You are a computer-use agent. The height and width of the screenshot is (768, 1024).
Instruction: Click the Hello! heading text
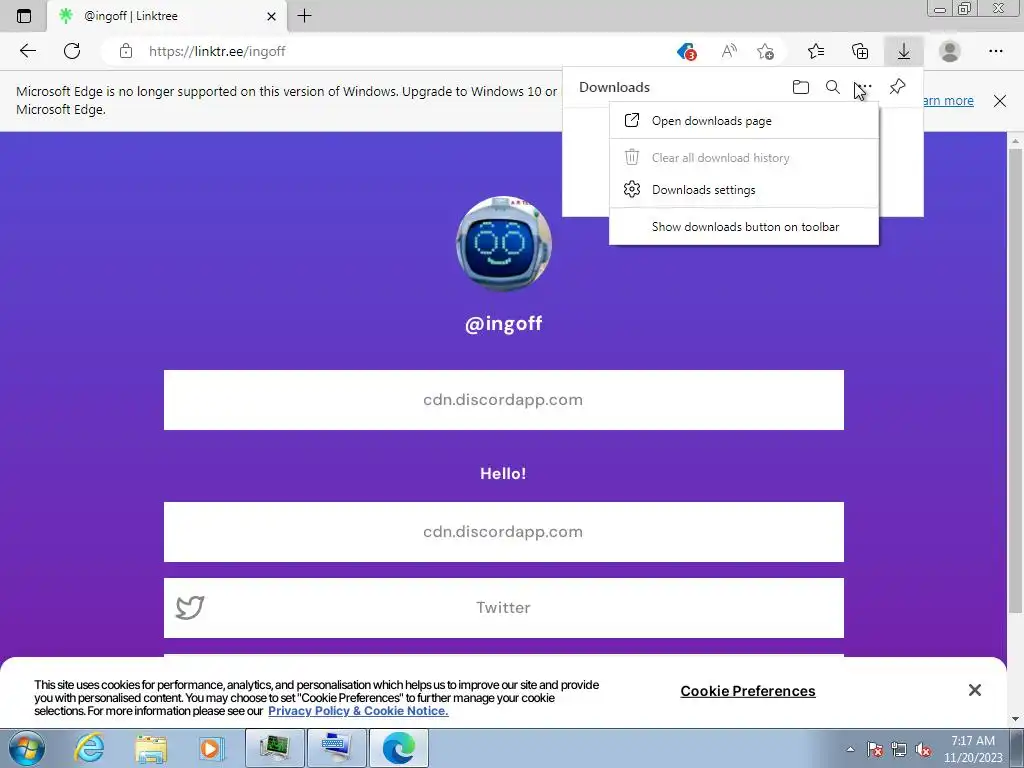[503, 473]
